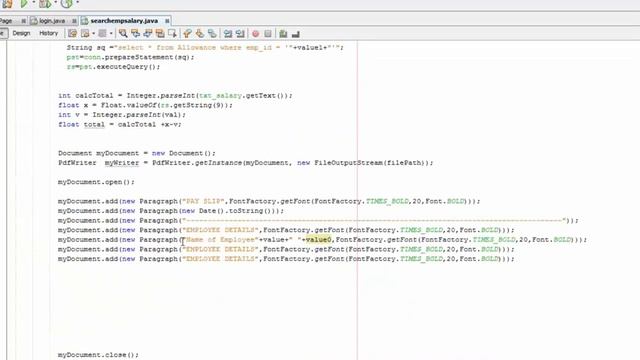640x360 pixels.
Task: Click the float total assignment line
Action: [x=120, y=124]
